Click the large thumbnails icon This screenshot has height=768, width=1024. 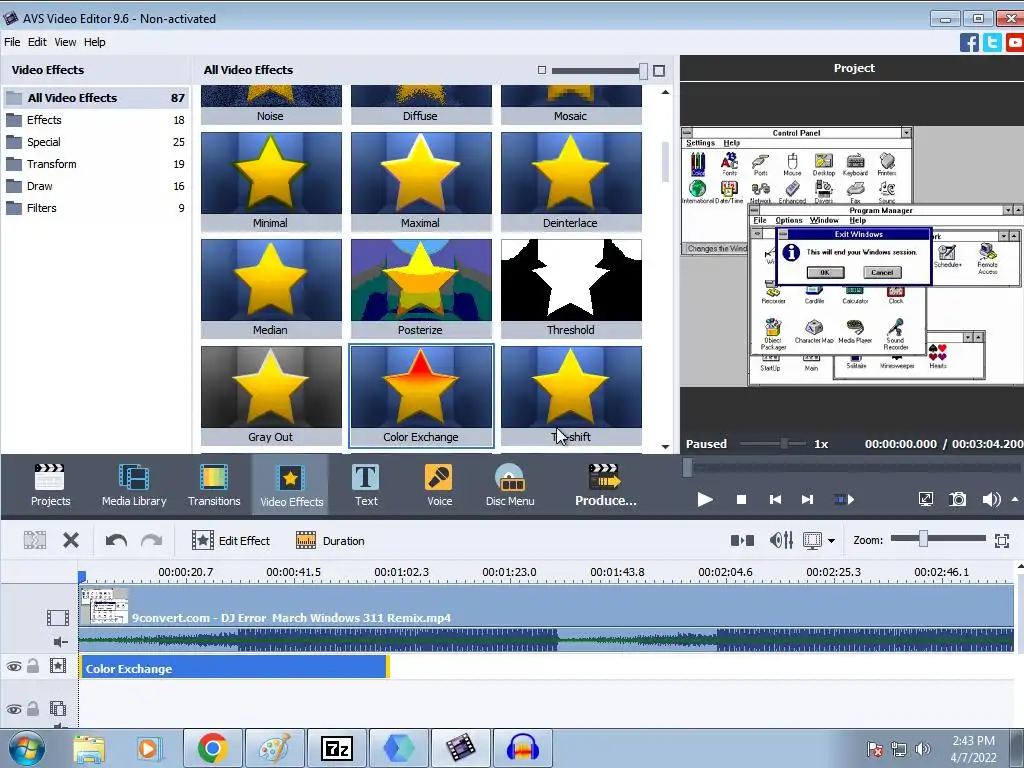pos(659,71)
